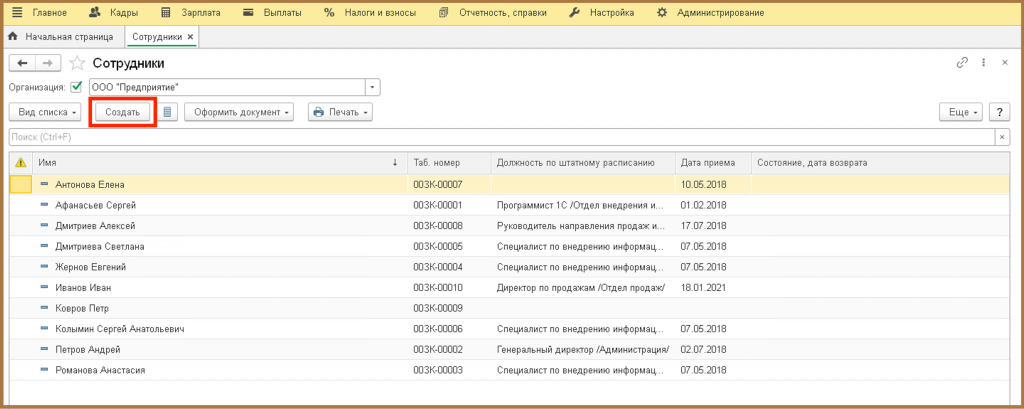The height and width of the screenshot is (409, 1024).
Task: Click the Директор по продажам position cell
Action: [x=581, y=287]
